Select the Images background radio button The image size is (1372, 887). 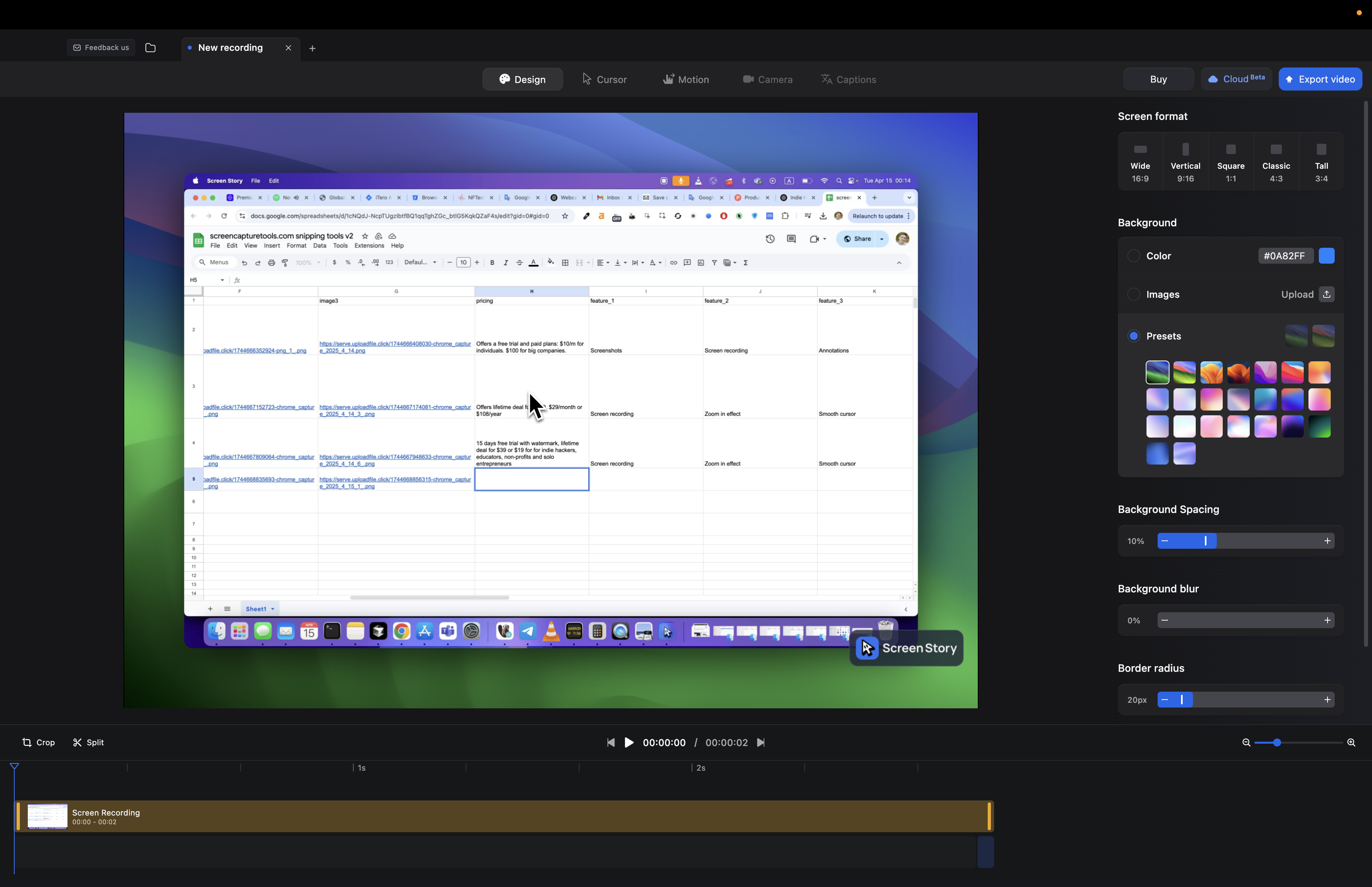coord(1133,294)
